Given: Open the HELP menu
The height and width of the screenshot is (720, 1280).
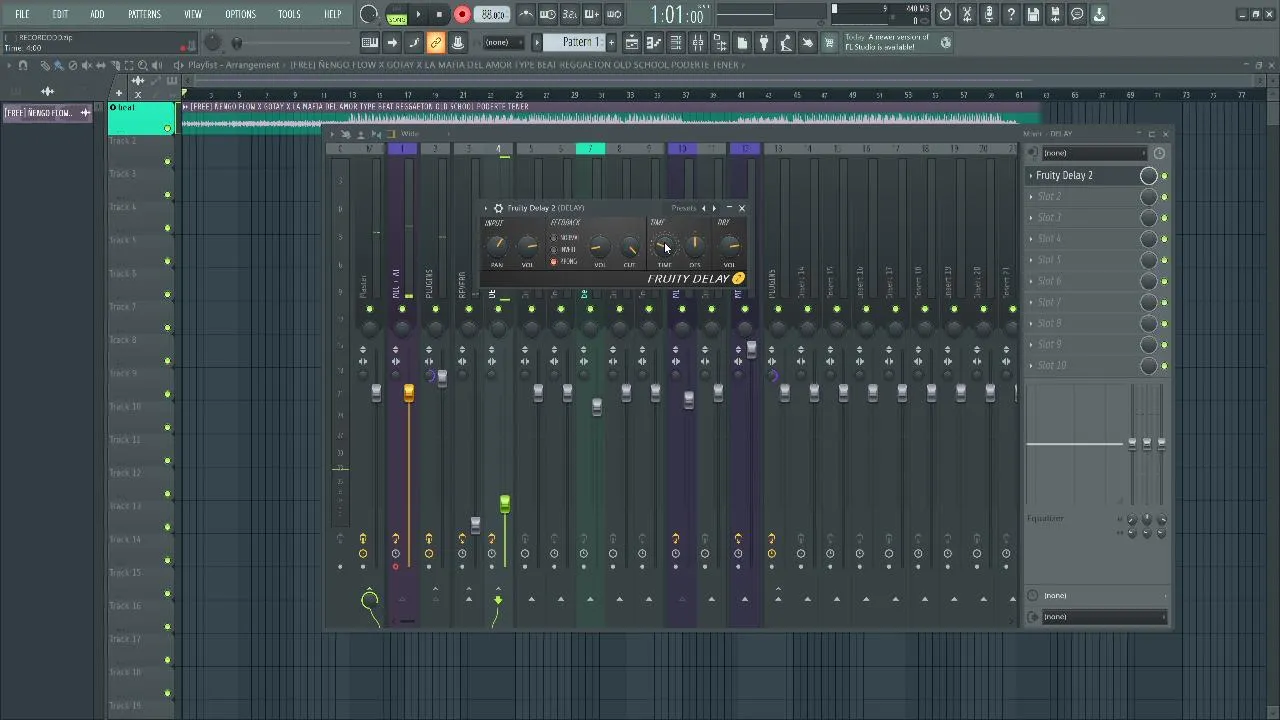Looking at the screenshot, I should pyautogui.click(x=333, y=14).
